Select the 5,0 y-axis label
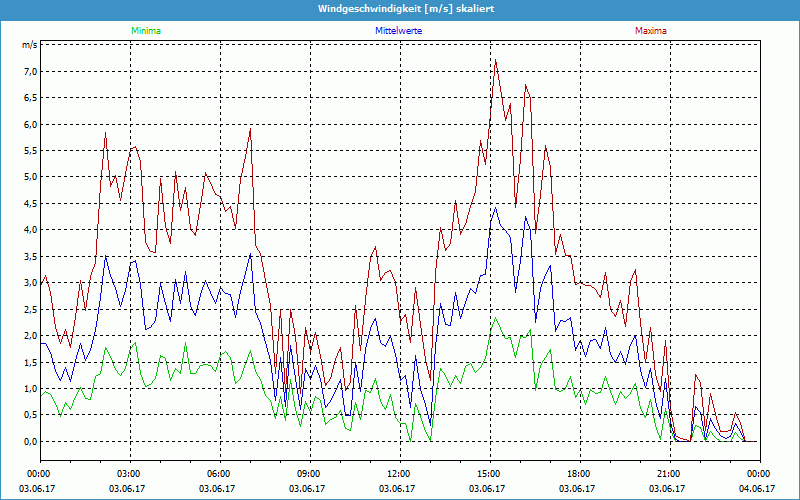Image resolution: width=800 pixels, height=500 pixels. [x=28, y=177]
